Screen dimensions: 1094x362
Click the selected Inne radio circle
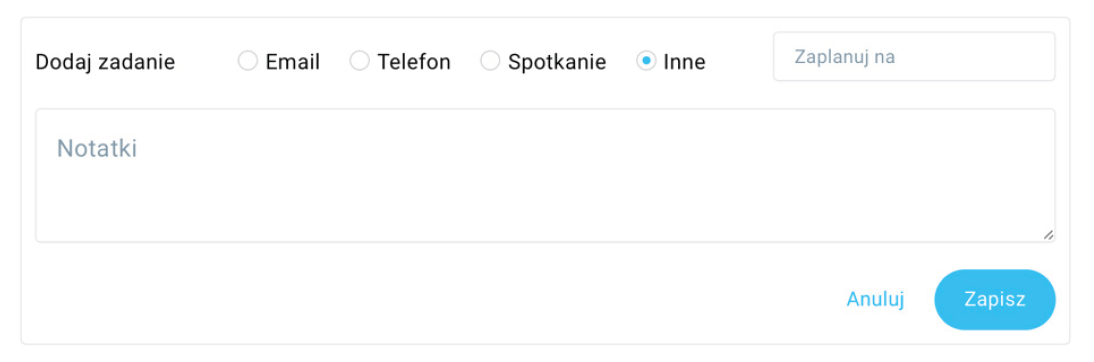(646, 61)
